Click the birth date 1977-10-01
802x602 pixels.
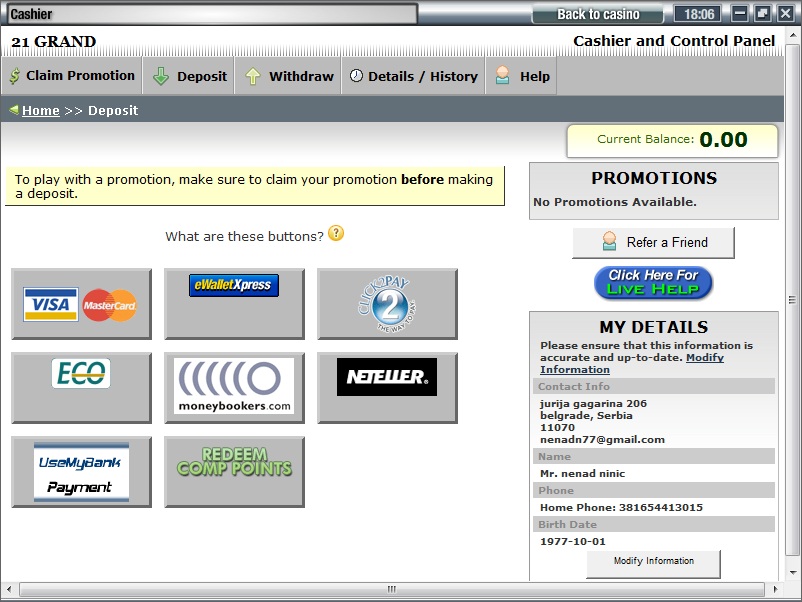point(573,542)
